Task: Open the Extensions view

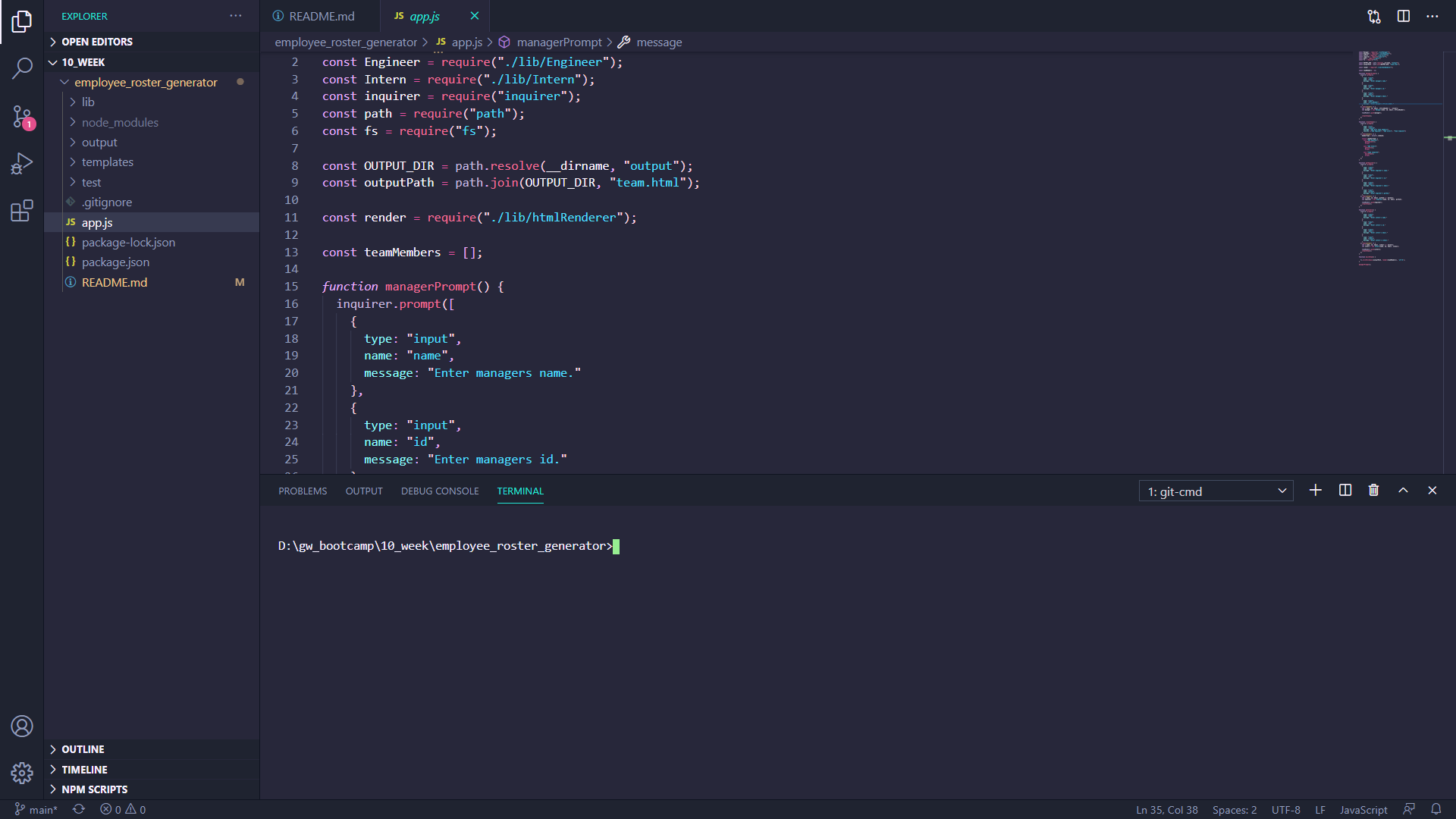Action: 22,212
